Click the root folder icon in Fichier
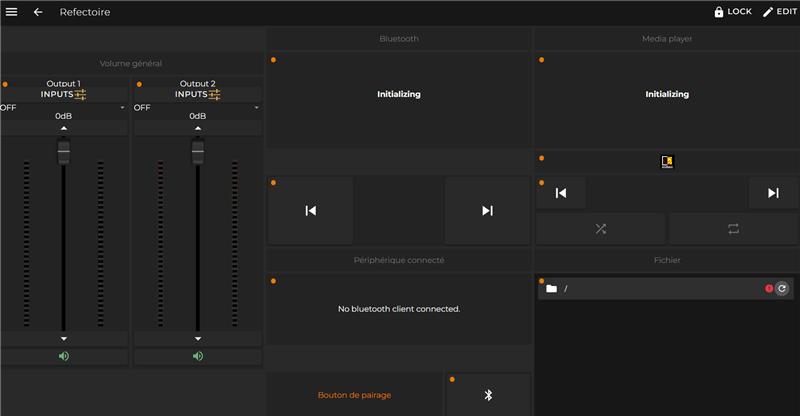This screenshot has height=416, width=800. point(552,289)
